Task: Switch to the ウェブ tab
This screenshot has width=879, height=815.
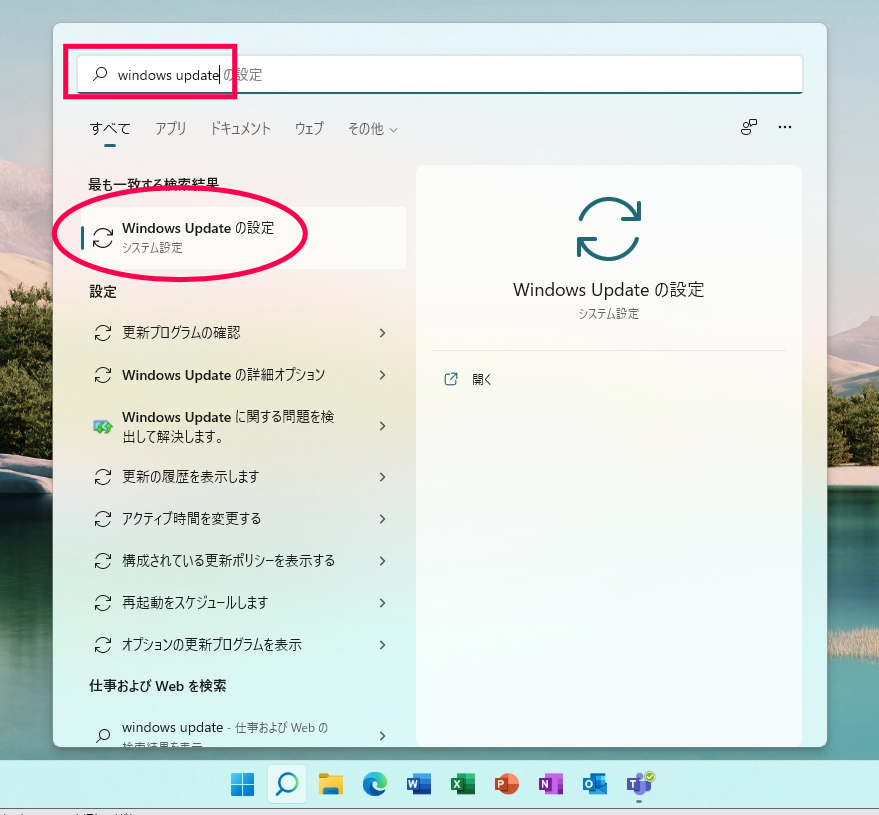Action: [309, 129]
